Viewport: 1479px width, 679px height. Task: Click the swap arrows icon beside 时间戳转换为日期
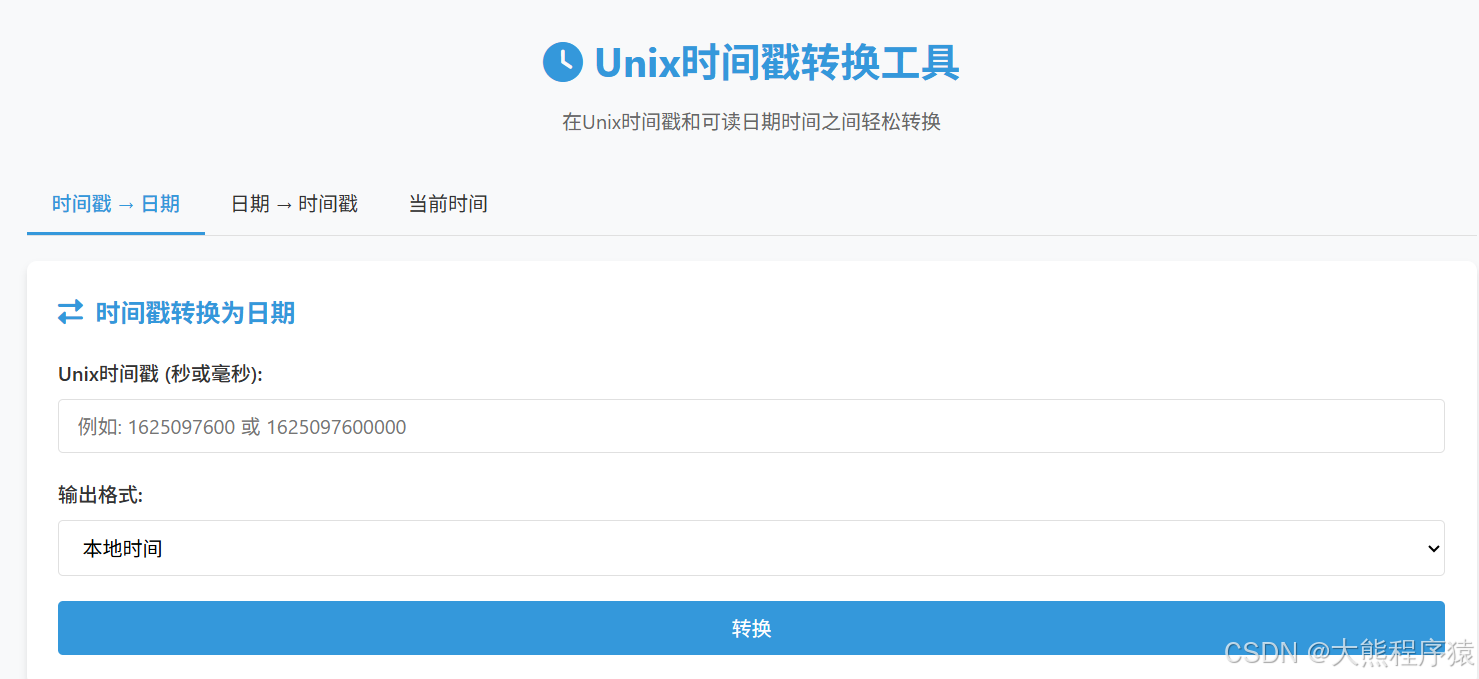click(70, 313)
